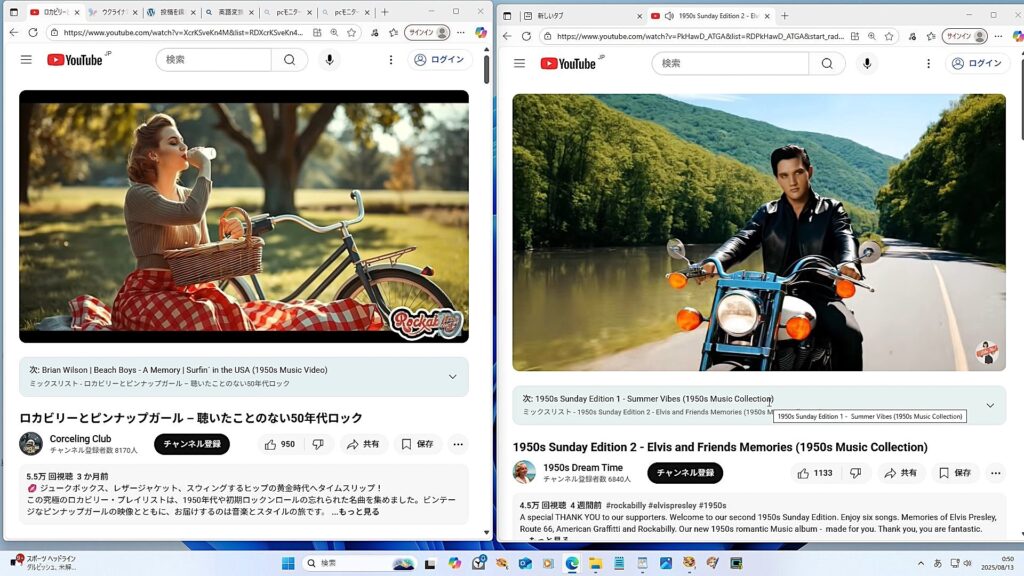Switch to the 新しいタブ tab in right window
Viewport: 1024px width, 576px height.
coord(583,16)
